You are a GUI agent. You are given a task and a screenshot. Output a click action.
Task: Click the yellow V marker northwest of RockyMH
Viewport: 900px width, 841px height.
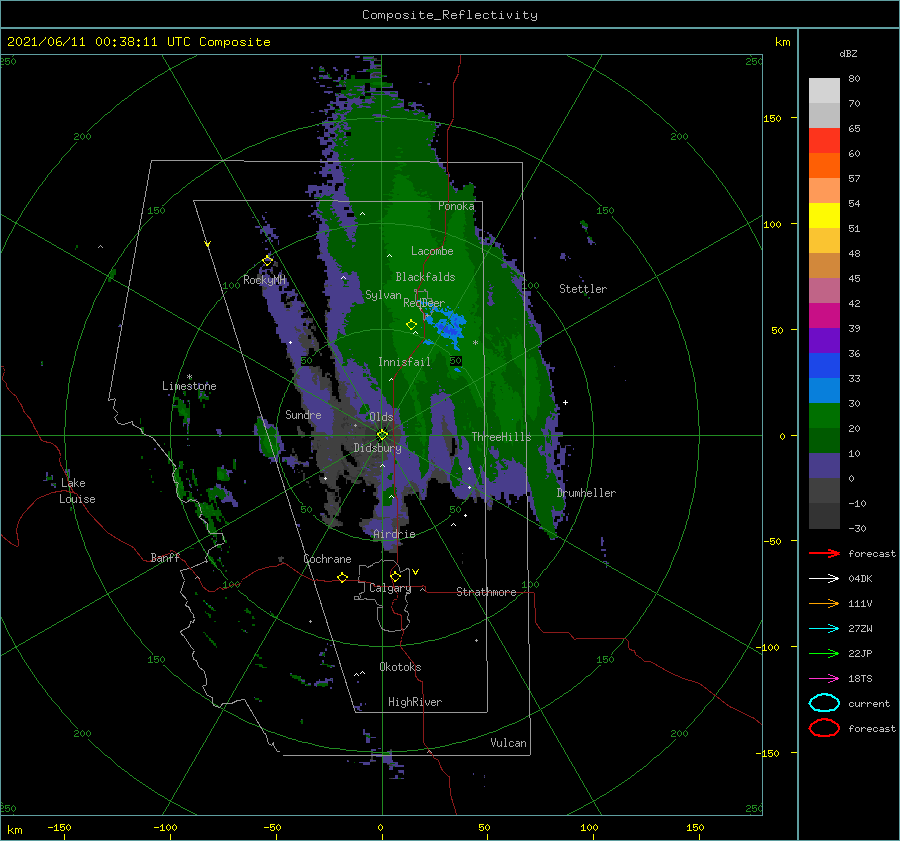(x=207, y=244)
